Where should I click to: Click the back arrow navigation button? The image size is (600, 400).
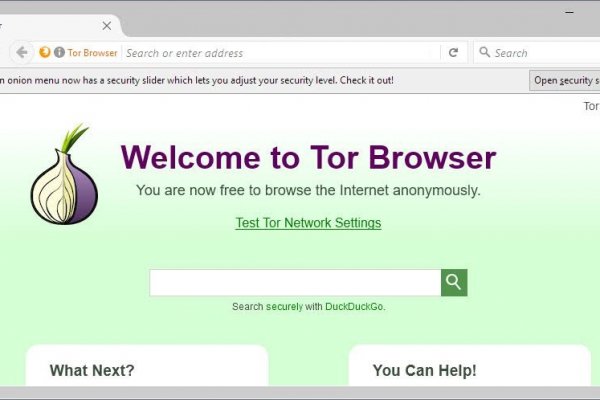pyautogui.click(x=21, y=52)
